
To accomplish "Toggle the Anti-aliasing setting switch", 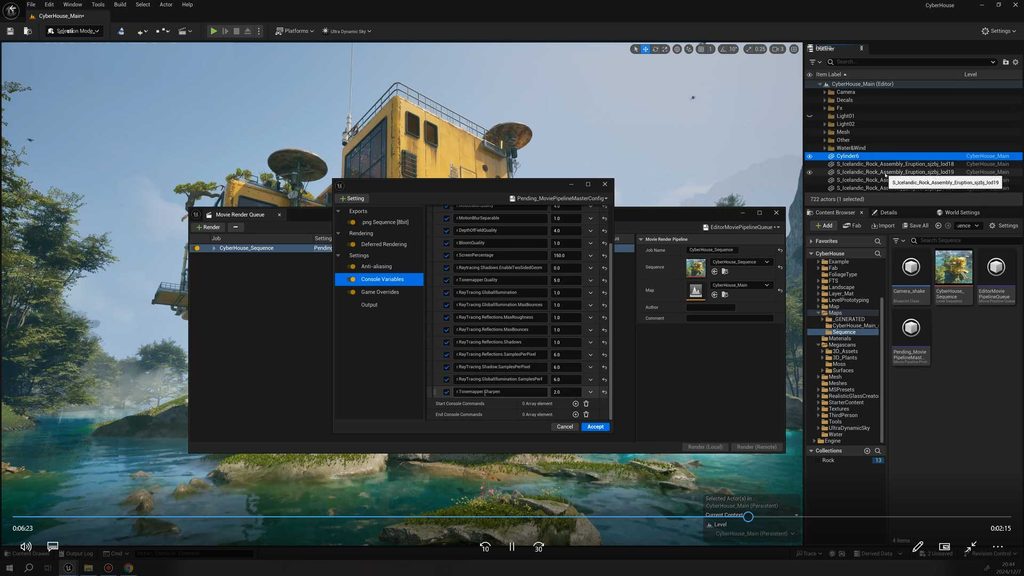I will point(353,266).
